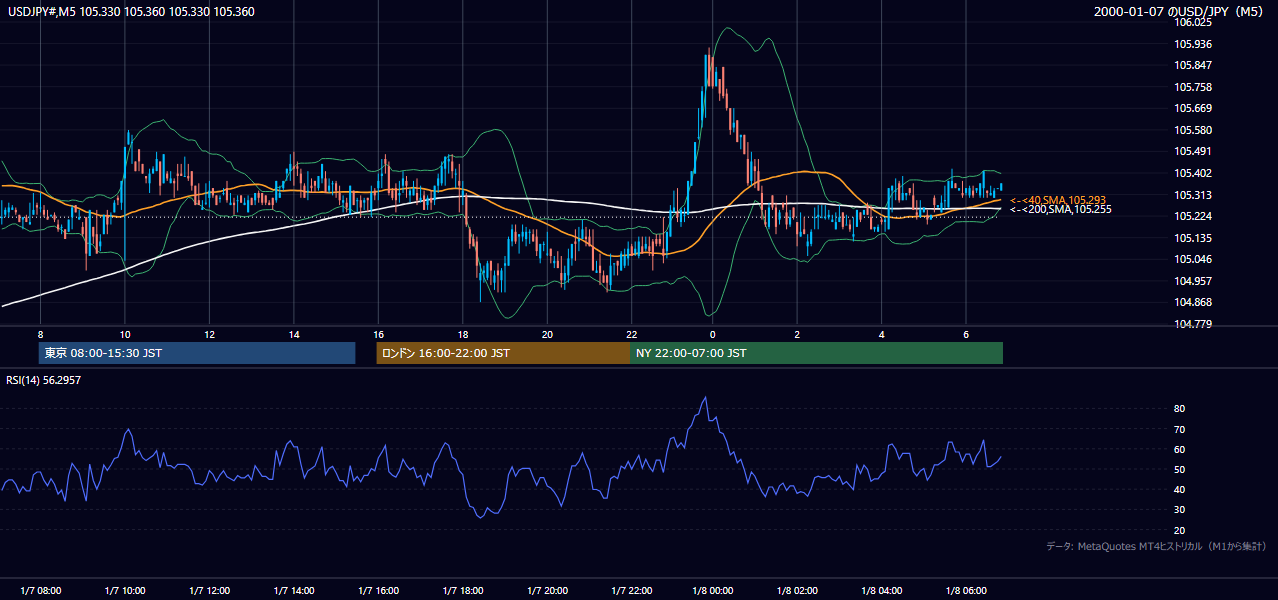Click the 1/7 08:00 time label
Image resolution: width=1278 pixels, height=600 pixels.
click(x=40, y=591)
